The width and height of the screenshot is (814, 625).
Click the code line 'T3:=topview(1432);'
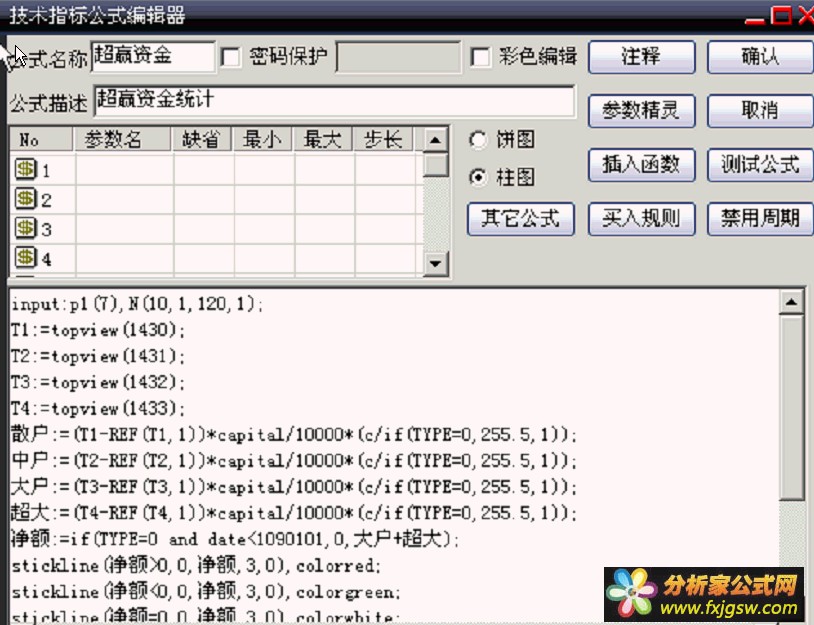(x=98, y=383)
